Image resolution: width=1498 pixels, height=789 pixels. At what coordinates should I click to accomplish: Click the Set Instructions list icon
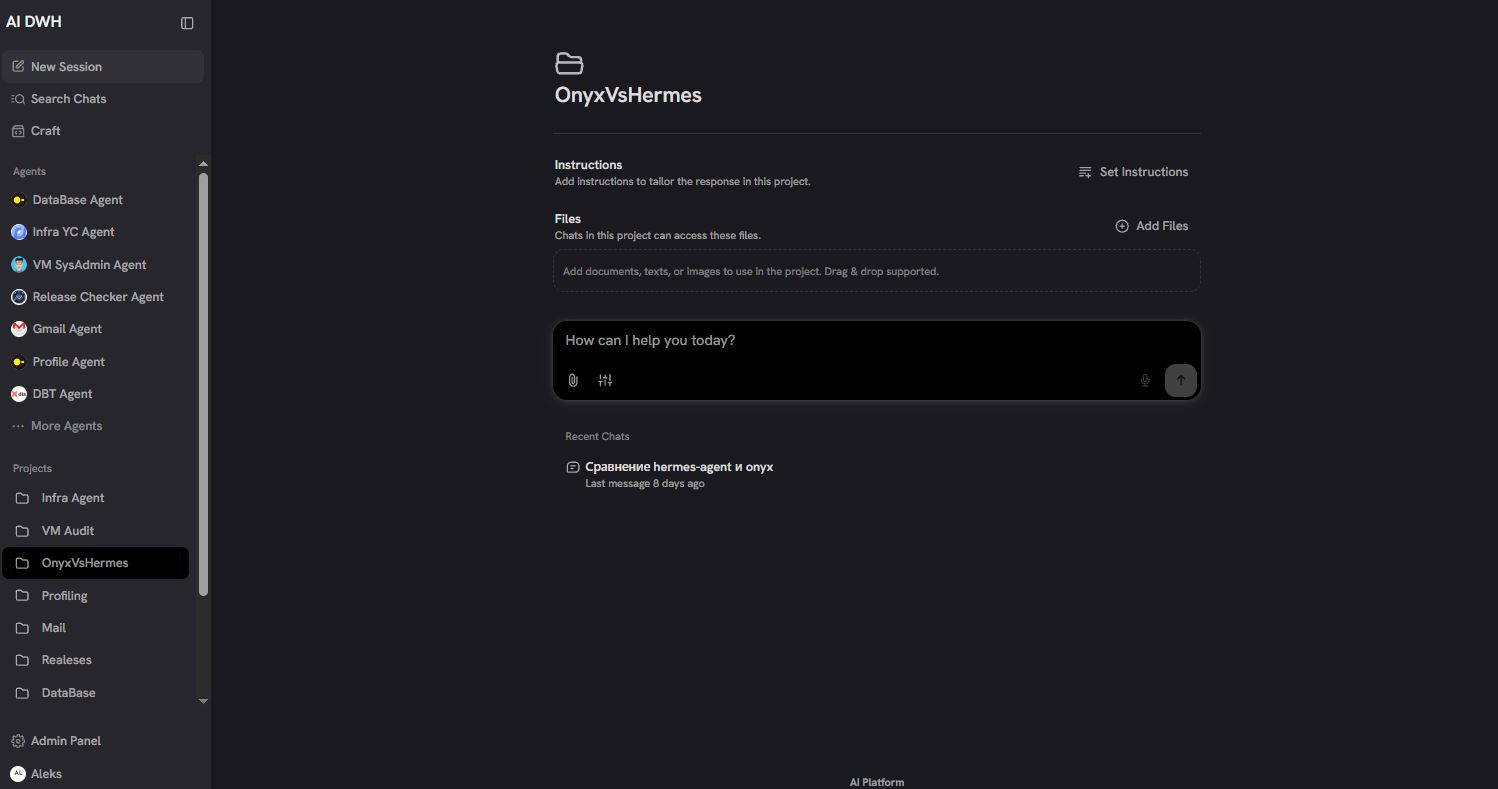coord(1085,172)
